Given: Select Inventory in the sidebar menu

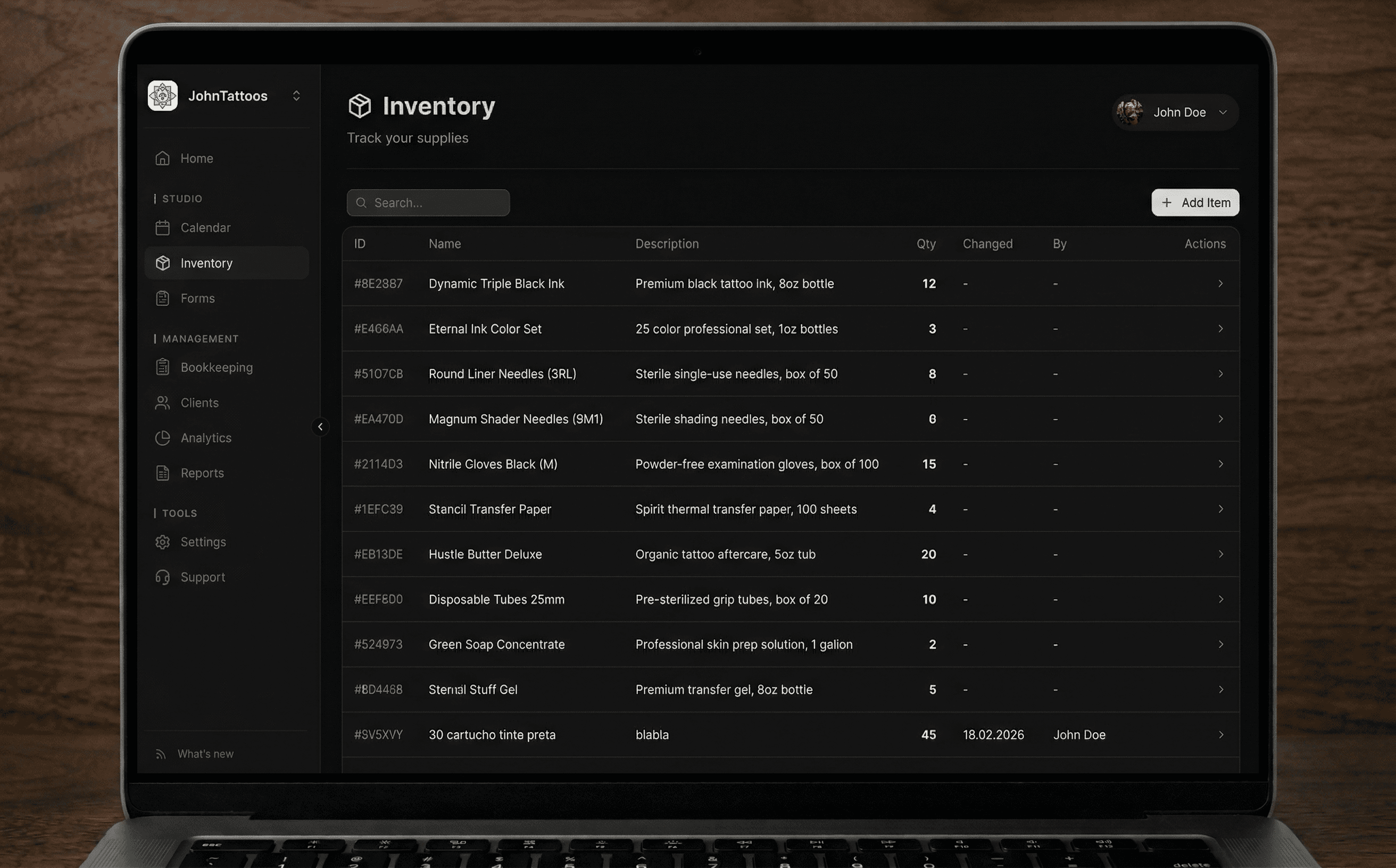Looking at the screenshot, I should (206, 263).
